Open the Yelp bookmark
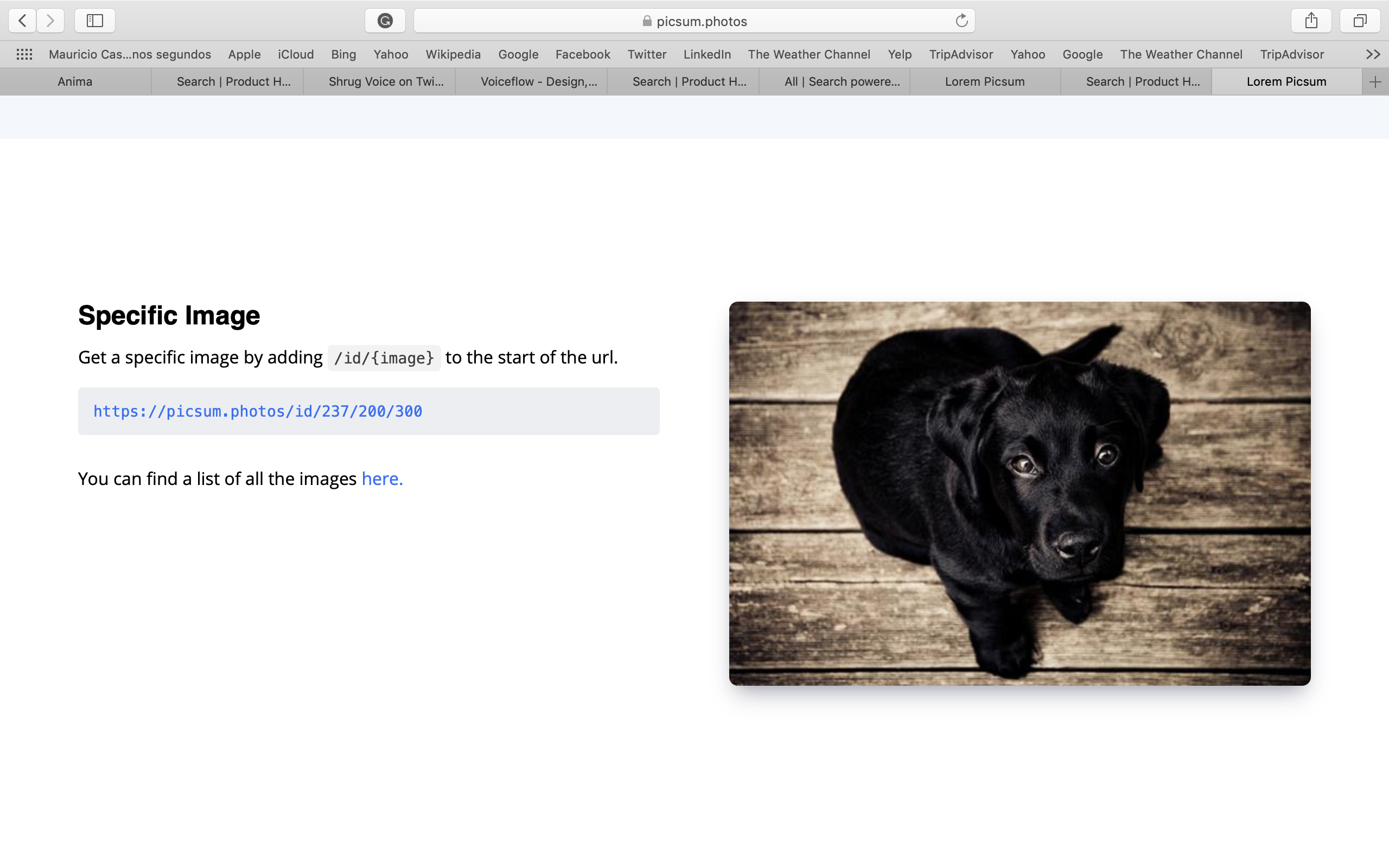 (900, 54)
